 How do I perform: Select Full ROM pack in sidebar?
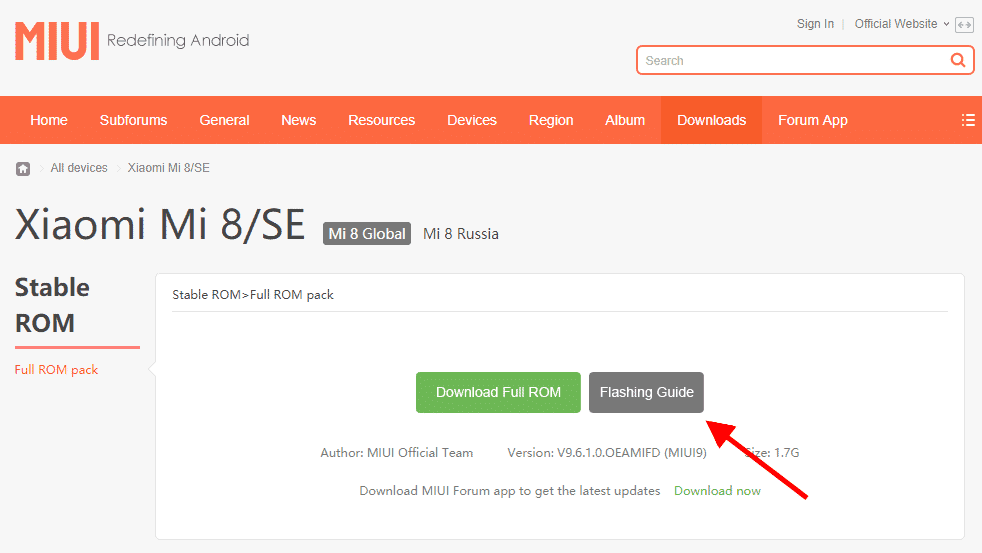point(57,370)
